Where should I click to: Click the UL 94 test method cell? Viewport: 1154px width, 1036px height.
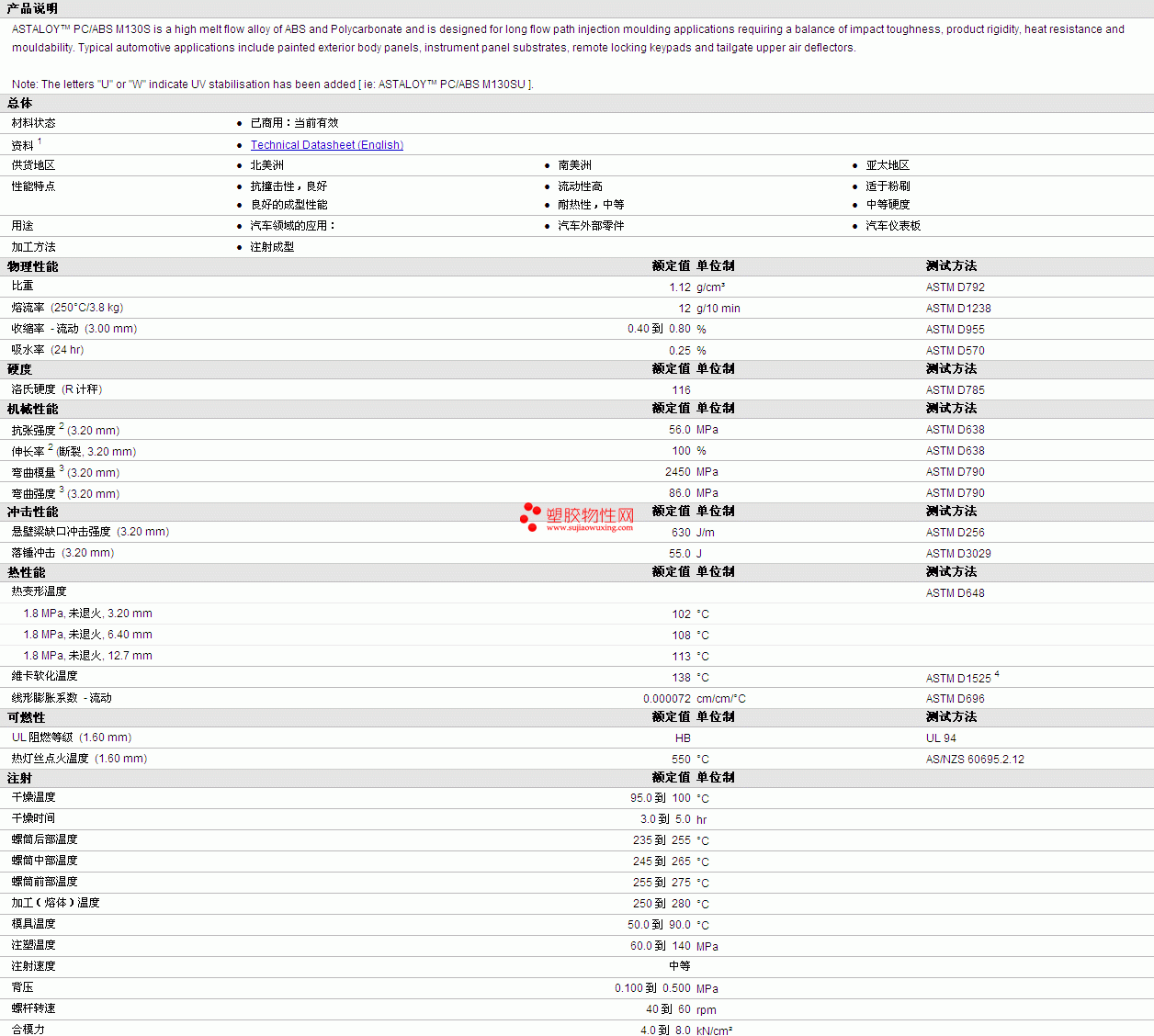941,738
